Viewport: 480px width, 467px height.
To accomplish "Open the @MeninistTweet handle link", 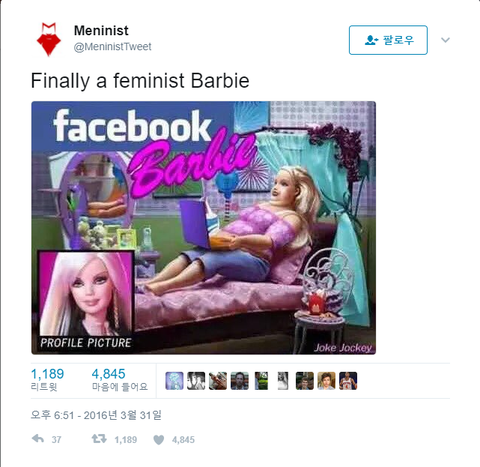I will tap(113, 47).
